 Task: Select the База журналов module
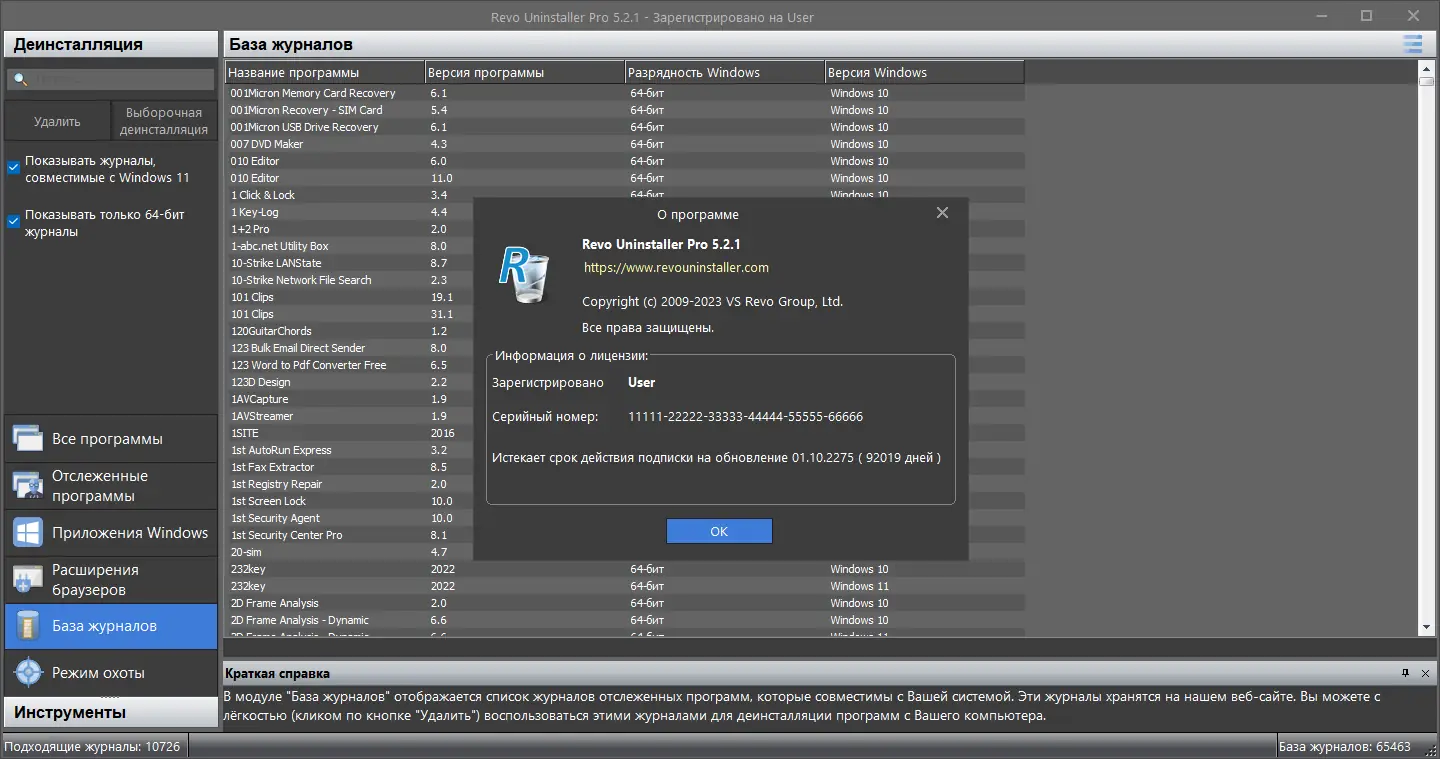tap(111, 627)
